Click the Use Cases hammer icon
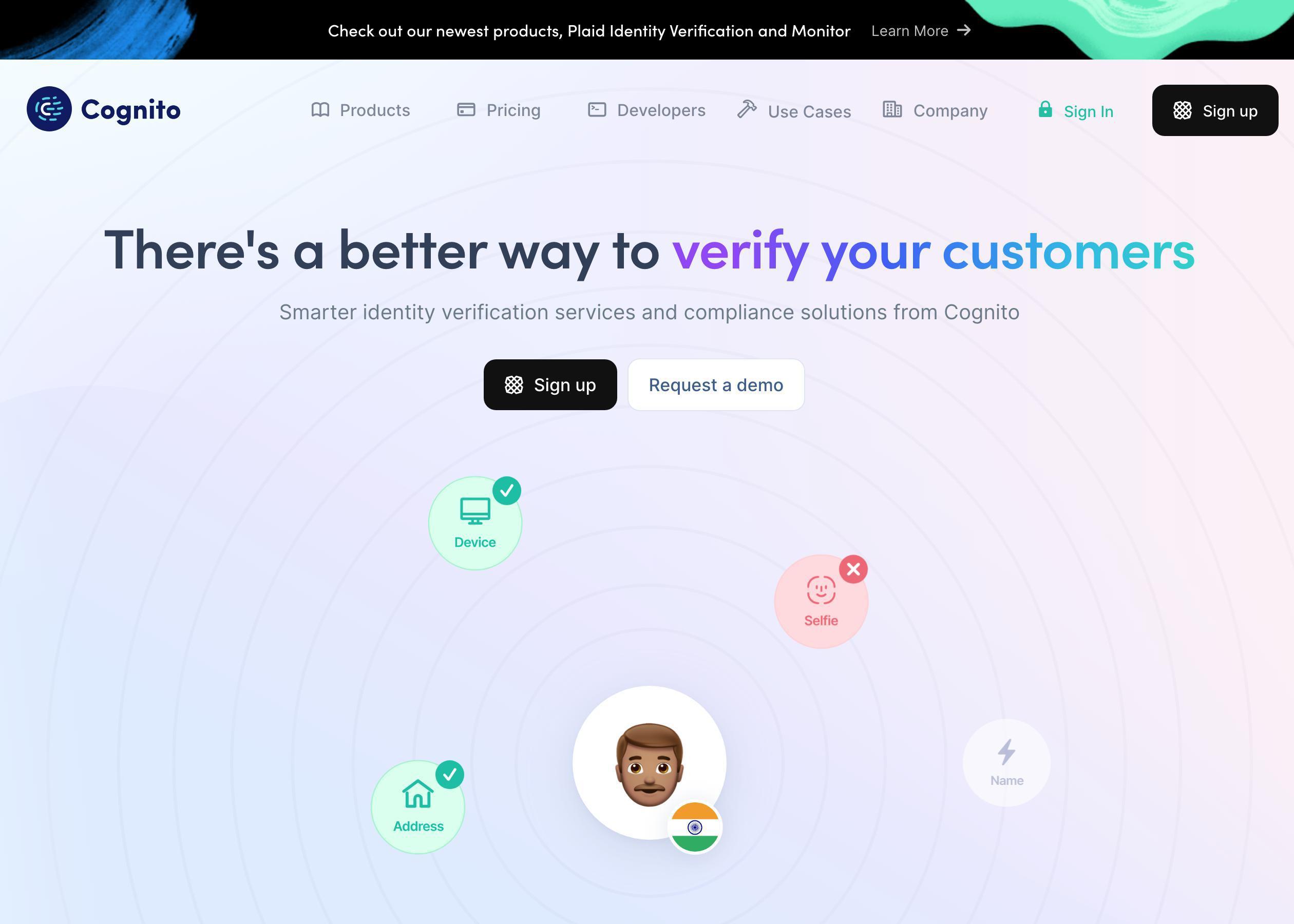The width and height of the screenshot is (1294, 924). pos(748,109)
